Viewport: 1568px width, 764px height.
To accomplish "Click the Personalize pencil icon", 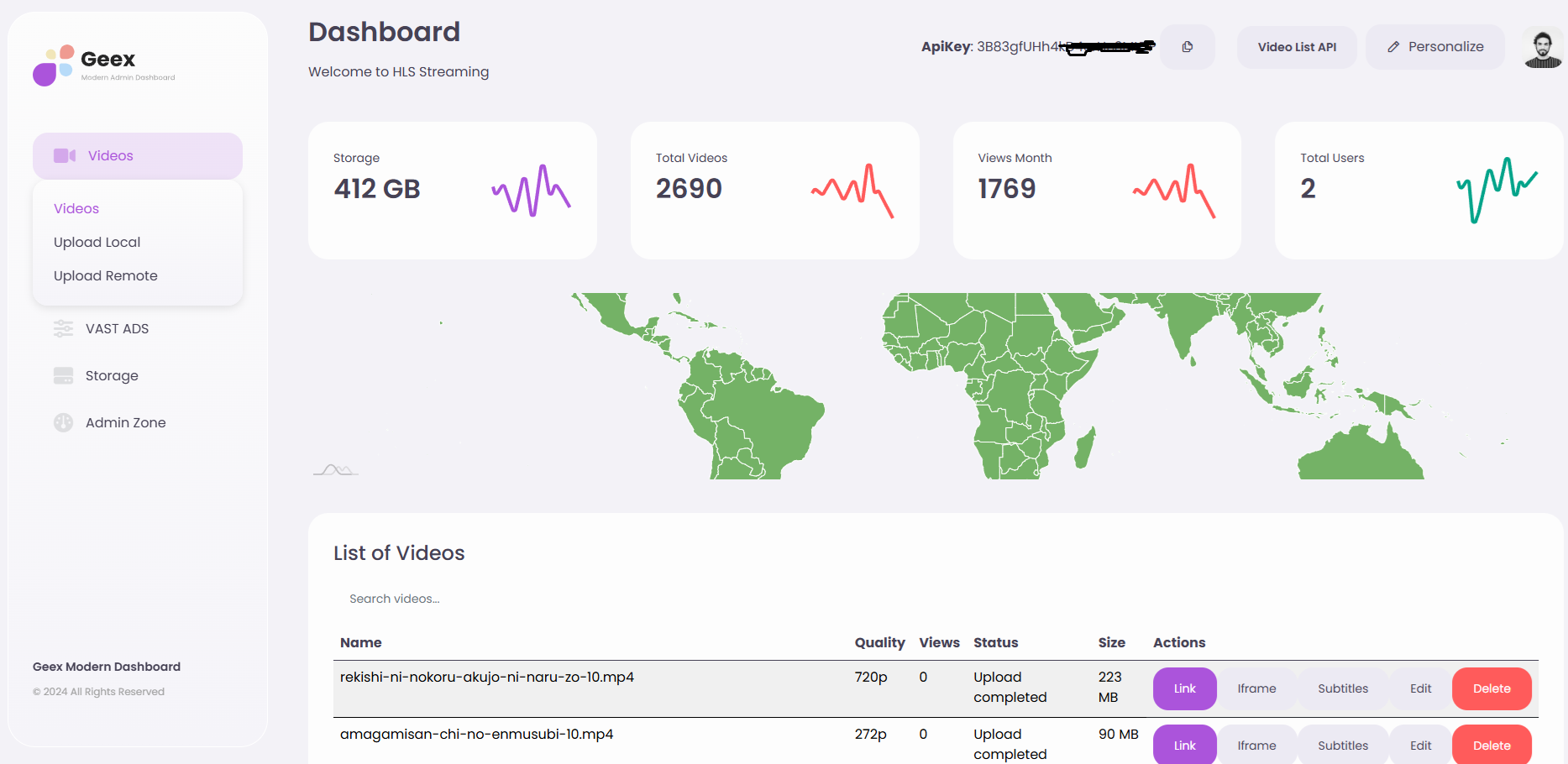I will (1393, 47).
